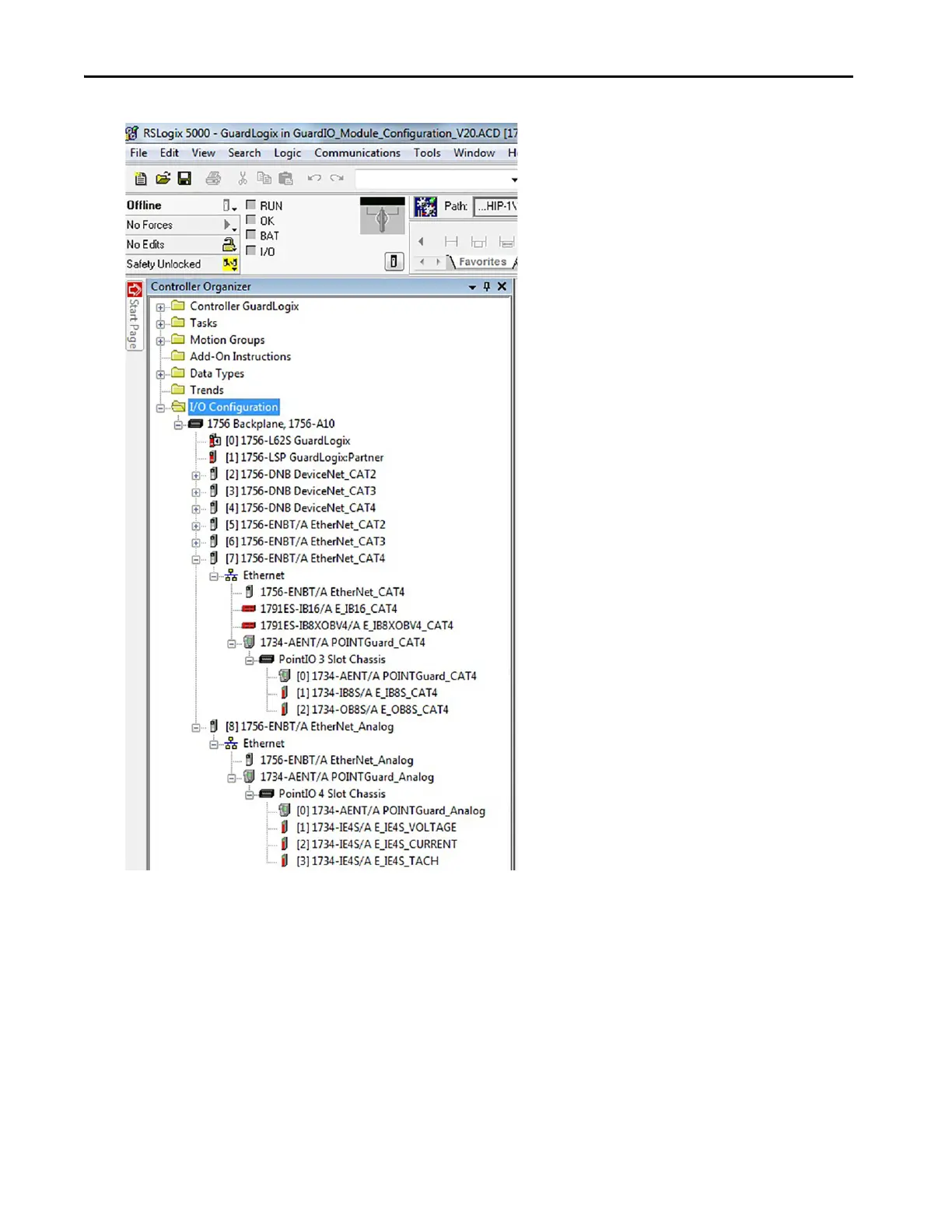
Task: Toggle the I/O indicator box
Action: point(251,250)
